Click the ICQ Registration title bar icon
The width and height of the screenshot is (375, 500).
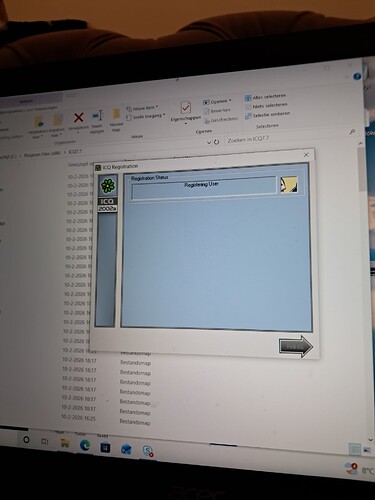(98, 167)
